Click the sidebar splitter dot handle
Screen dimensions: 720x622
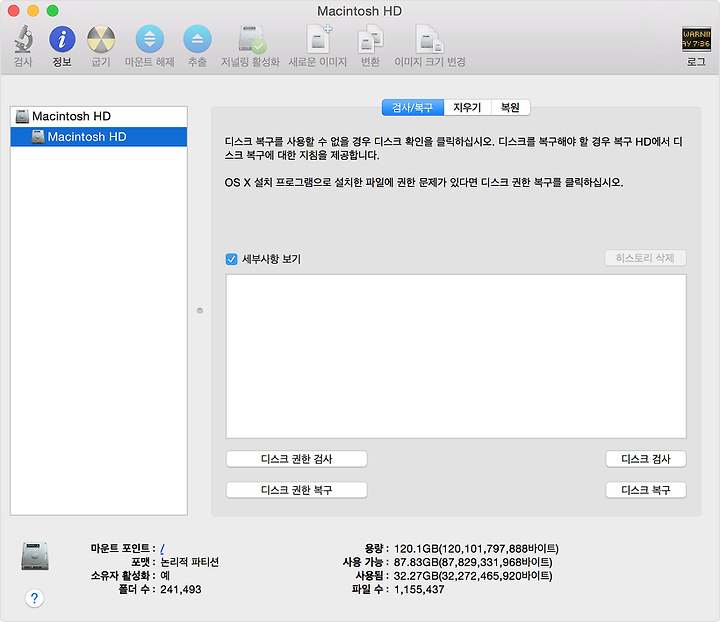click(200, 311)
